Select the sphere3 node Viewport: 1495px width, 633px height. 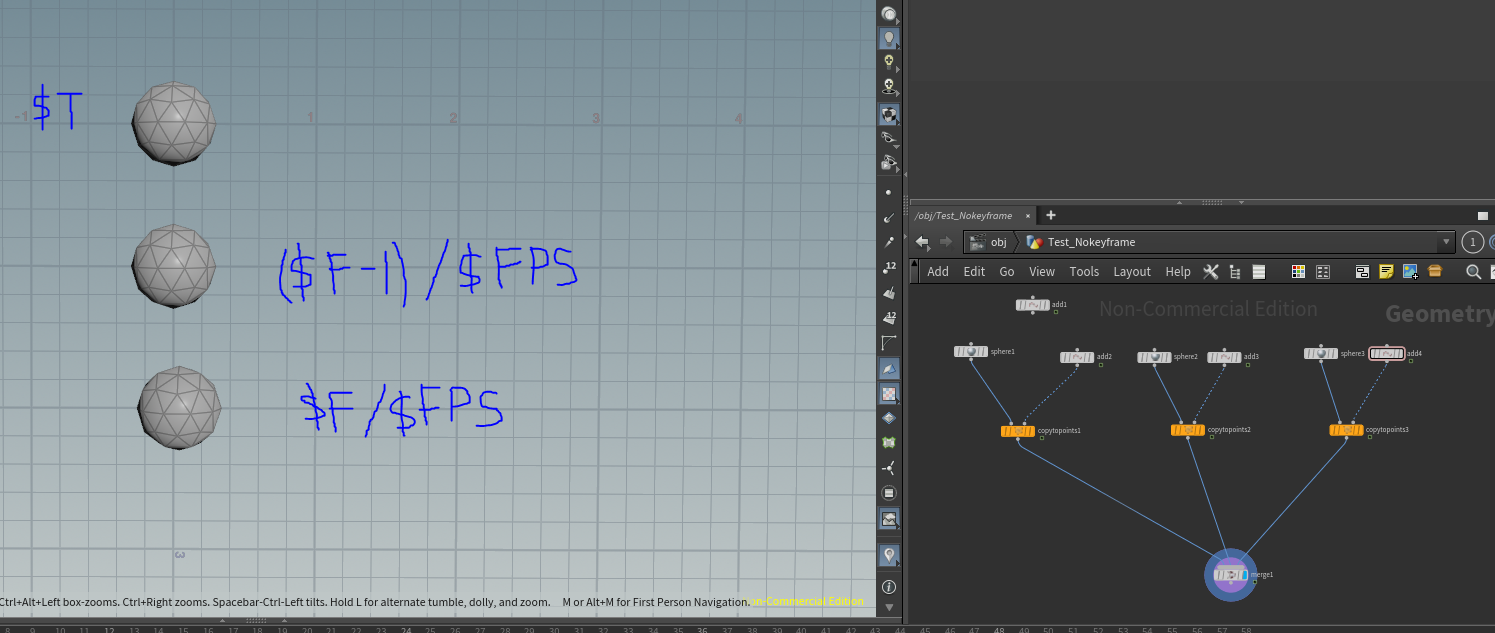[1321, 354]
